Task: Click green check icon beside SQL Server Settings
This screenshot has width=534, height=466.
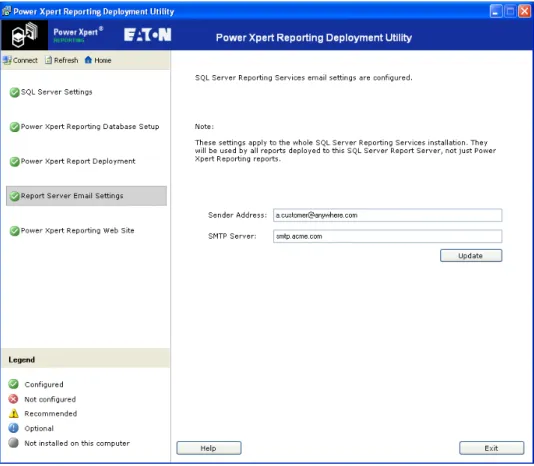Action: pyautogui.click(x=15, y=92)
